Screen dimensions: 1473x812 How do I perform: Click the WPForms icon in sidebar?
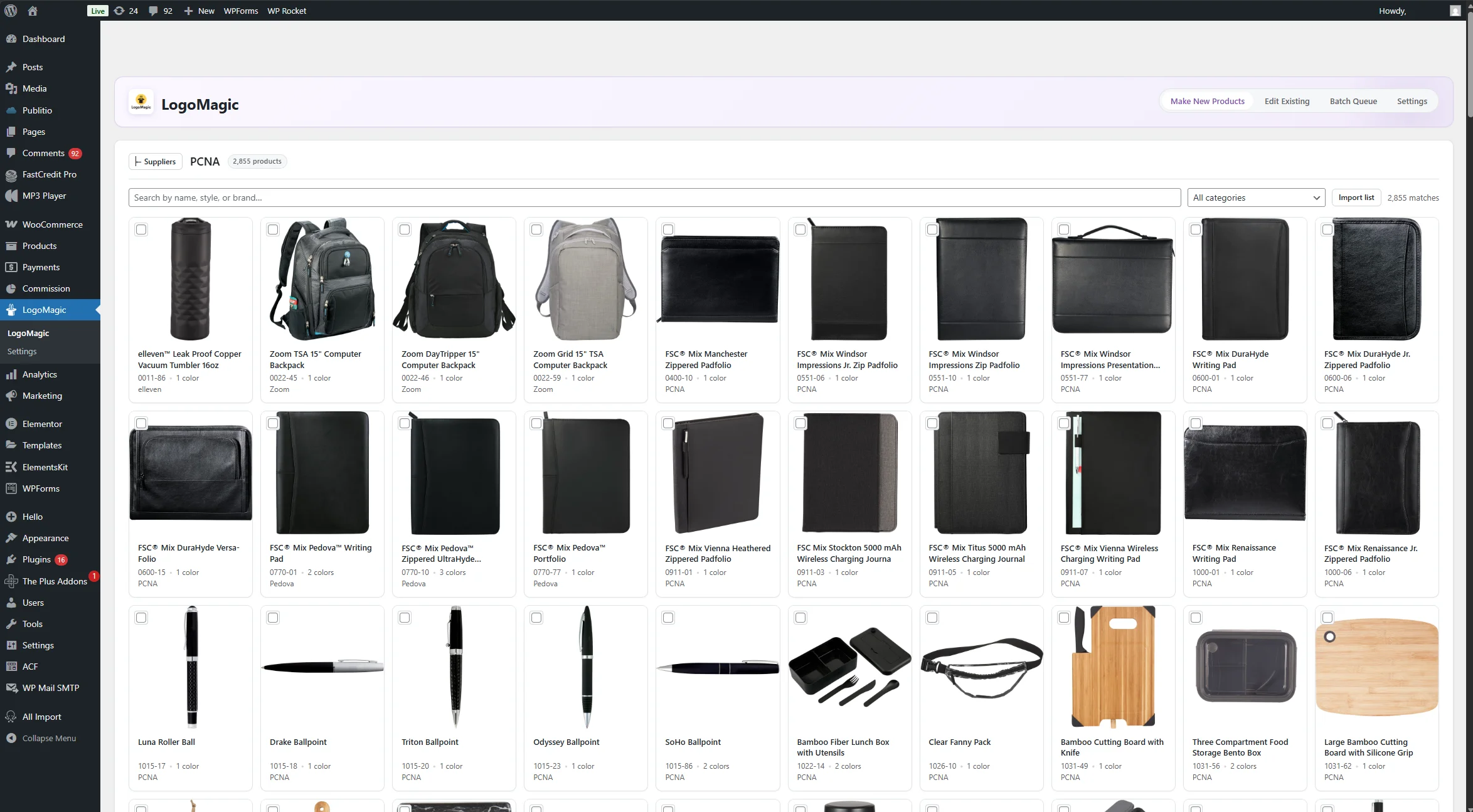coord(11,488)
